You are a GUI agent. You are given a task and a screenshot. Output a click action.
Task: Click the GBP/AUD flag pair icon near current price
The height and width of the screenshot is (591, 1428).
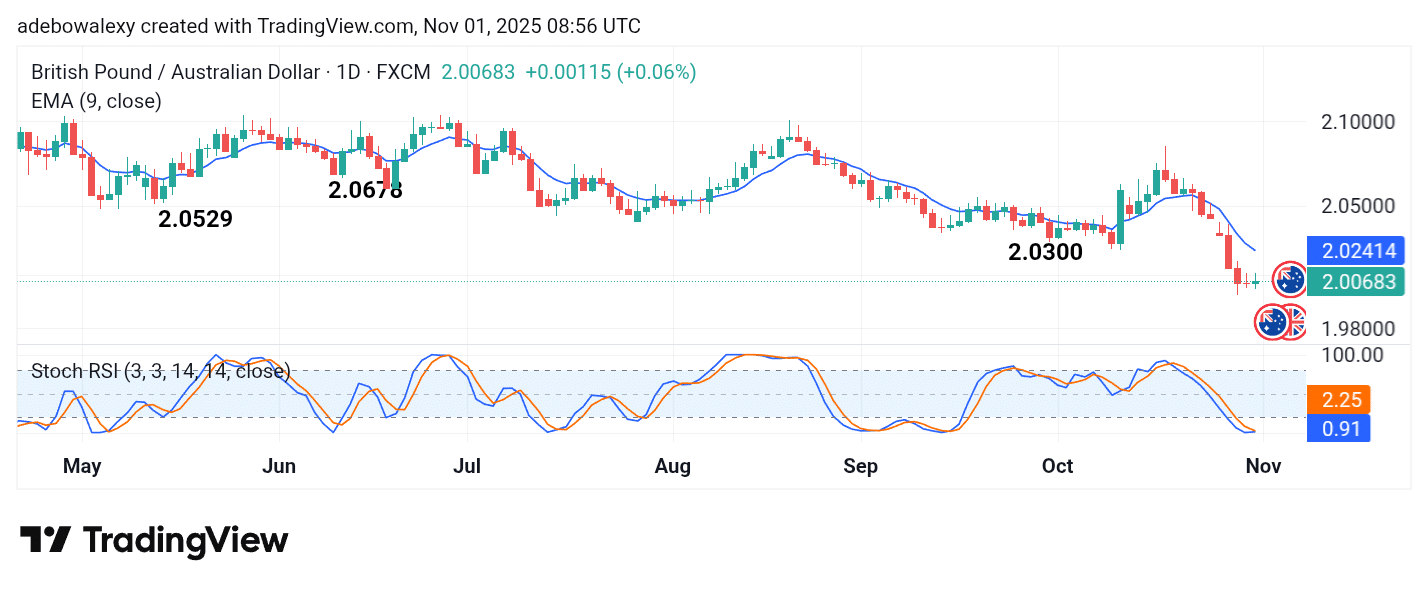(1290, 281)
